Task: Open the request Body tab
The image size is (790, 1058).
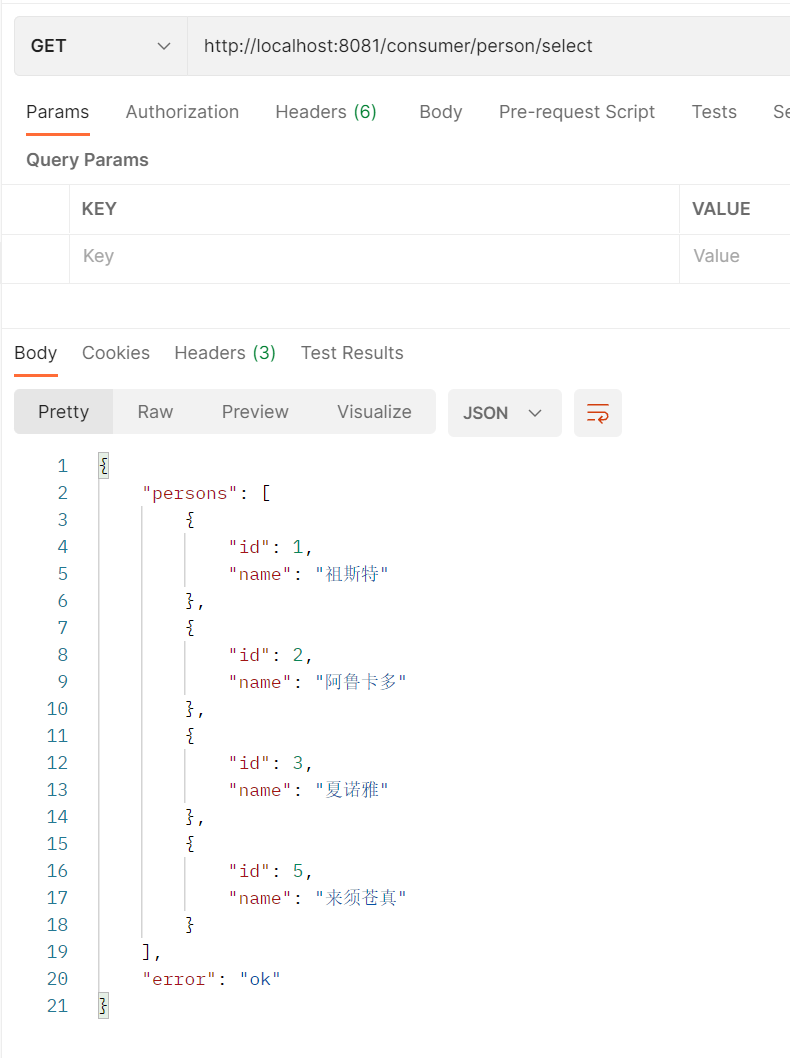Action: (x=441, y=112)
